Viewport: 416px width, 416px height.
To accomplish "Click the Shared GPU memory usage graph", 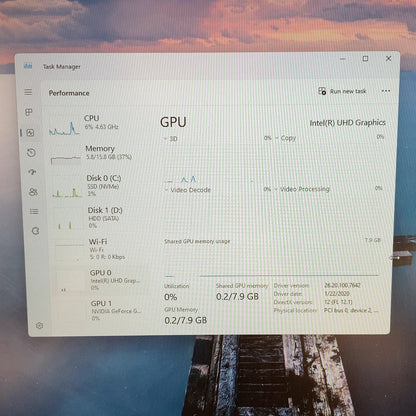I will (273, 261).
